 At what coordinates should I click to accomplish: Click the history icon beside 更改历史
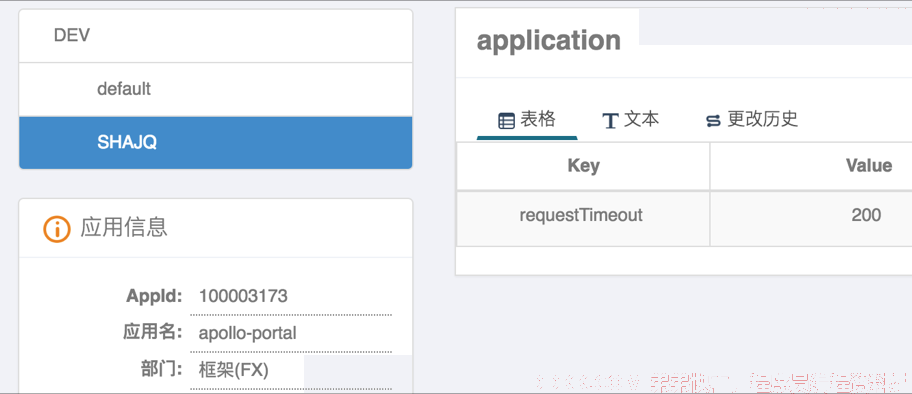713,121
